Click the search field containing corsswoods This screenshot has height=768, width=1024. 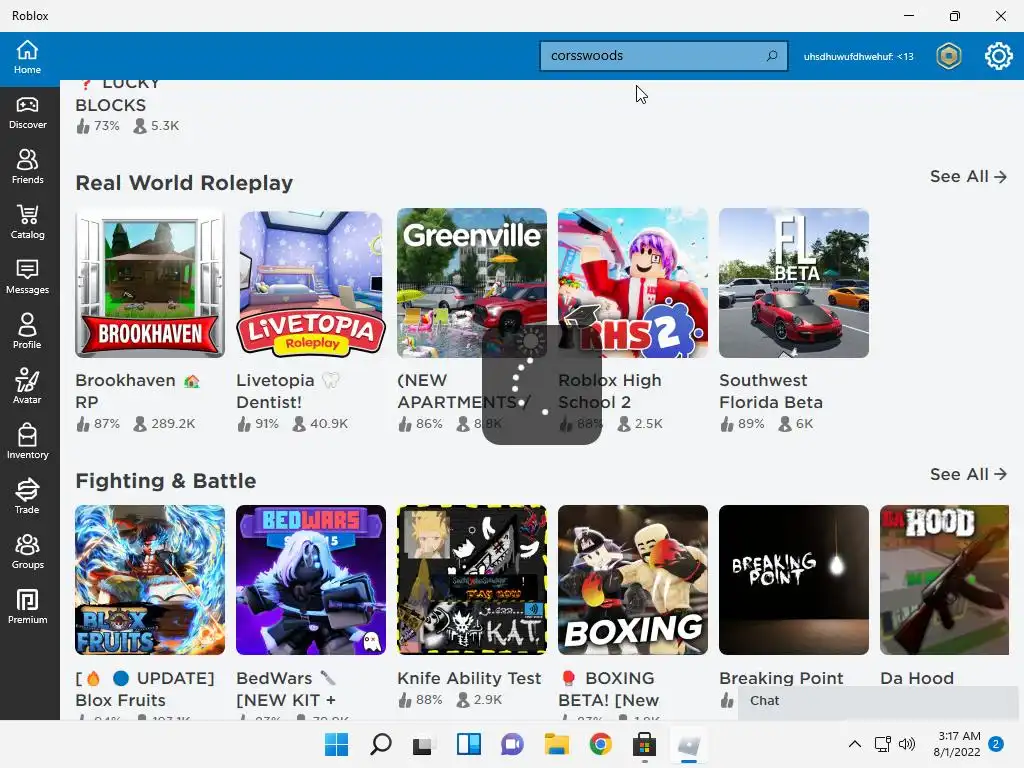point(664,56)
